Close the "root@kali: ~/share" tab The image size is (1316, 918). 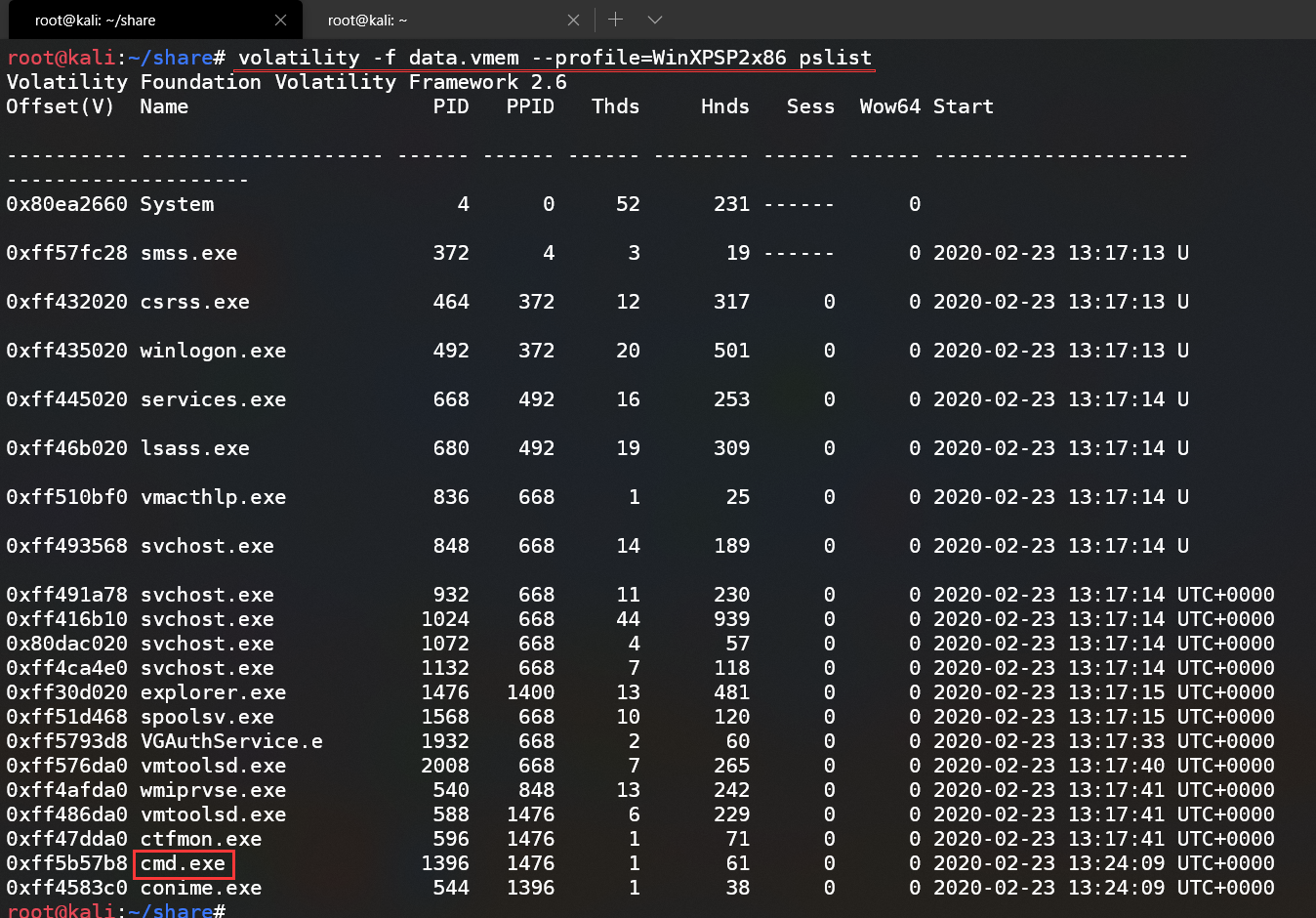280,20
